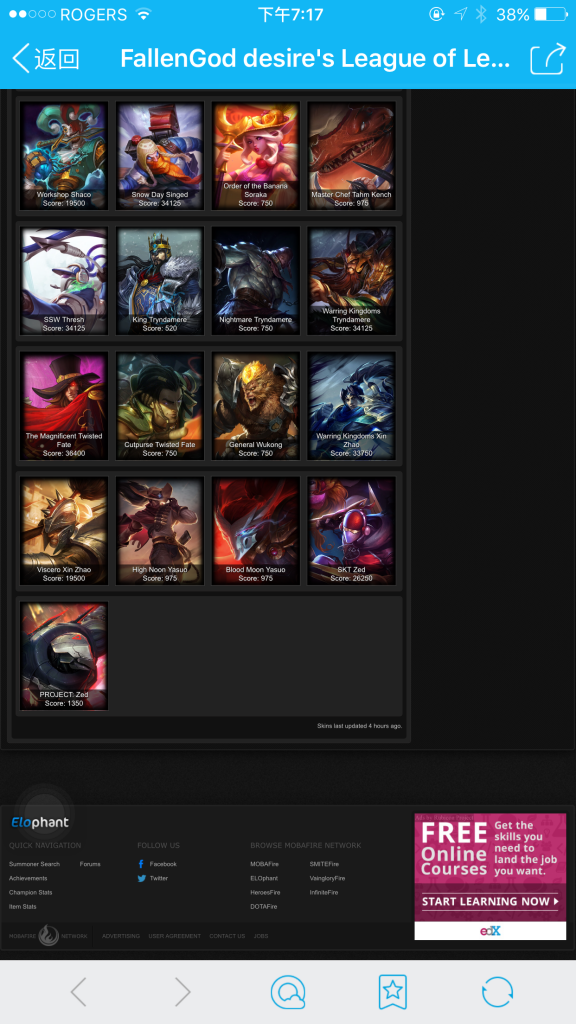Viewport: 576px width, 1024px height.
Task: Open the bookmark star icon
Action: 392,992
